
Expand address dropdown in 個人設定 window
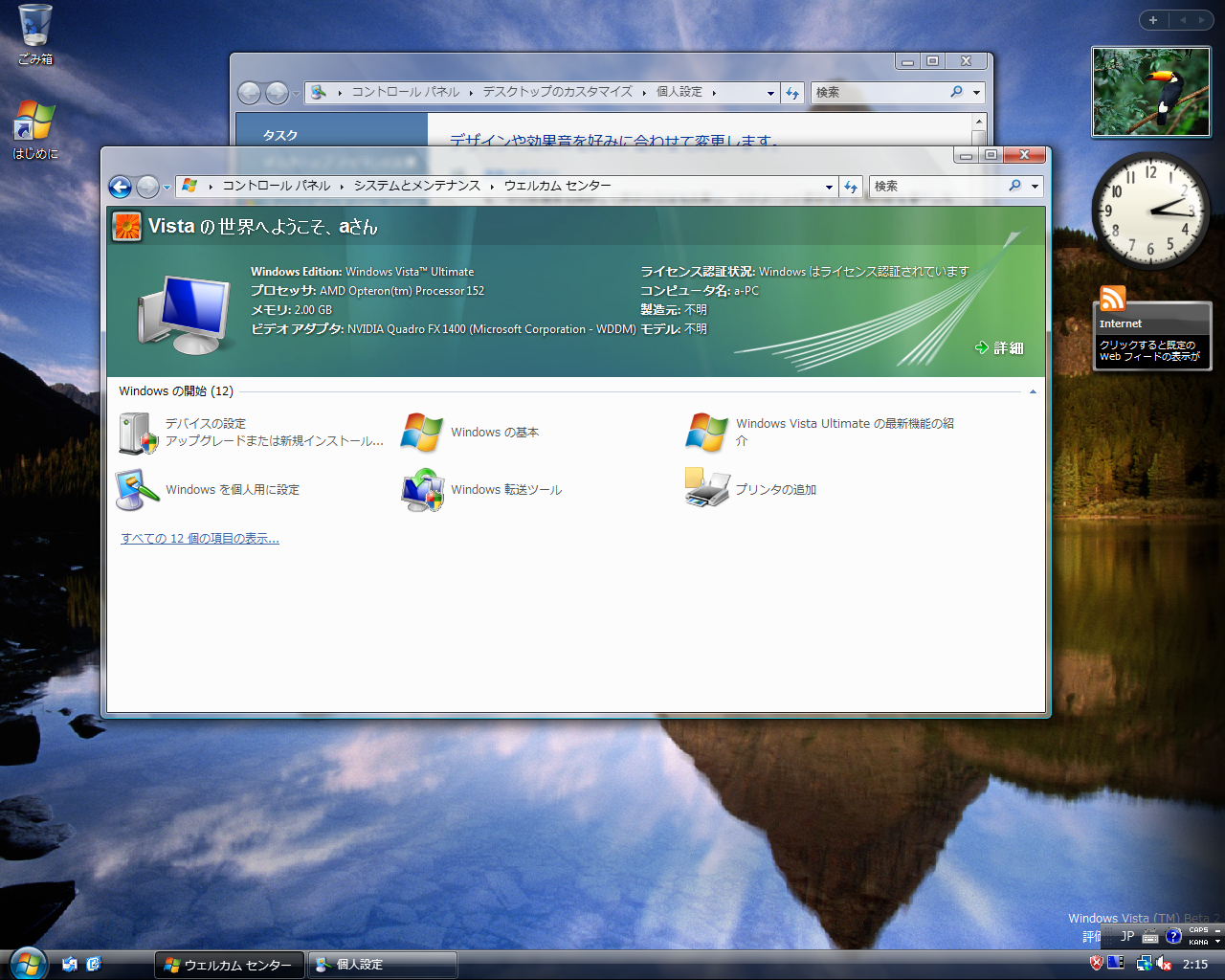(770, 93)
